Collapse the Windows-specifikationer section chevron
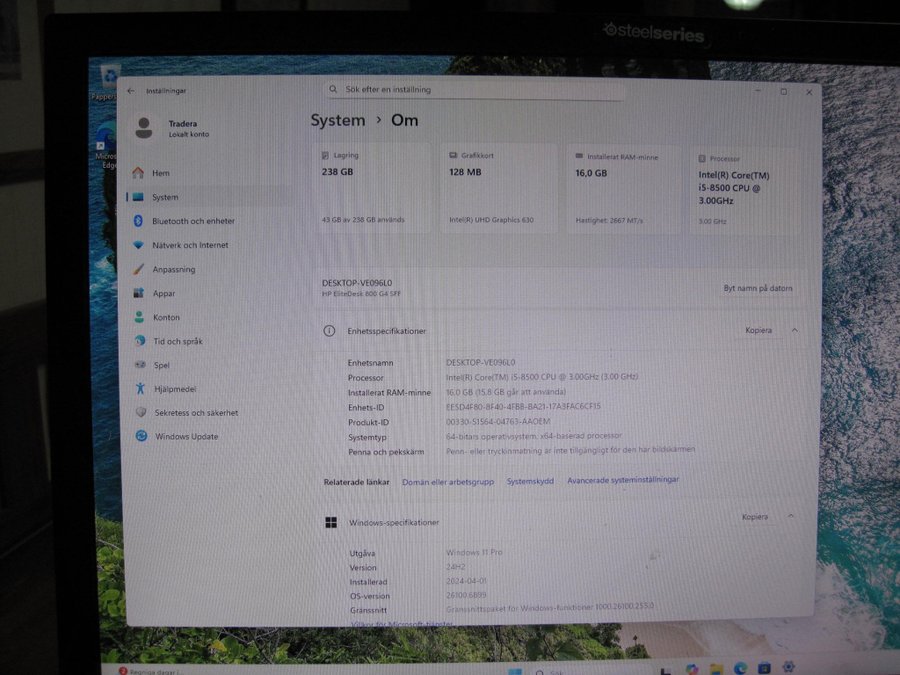Viewport: 900px width, 675px height. tap(791, 517)
